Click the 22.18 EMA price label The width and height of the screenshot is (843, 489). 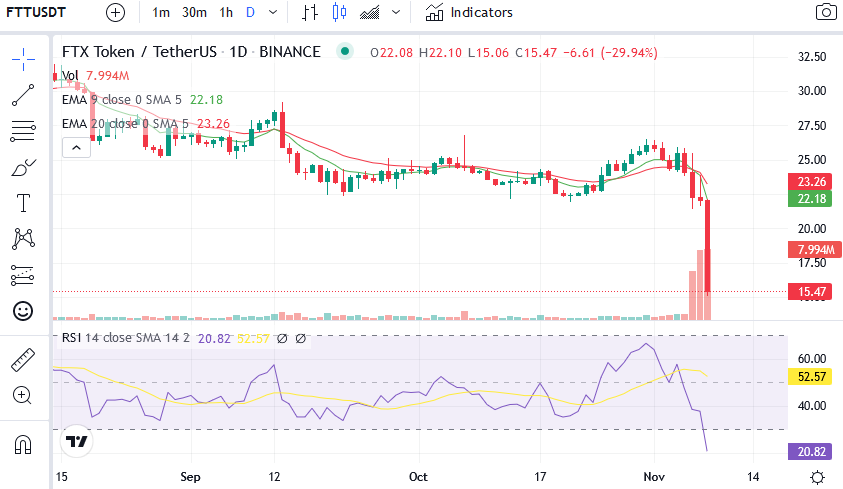(x=810, y=199)
